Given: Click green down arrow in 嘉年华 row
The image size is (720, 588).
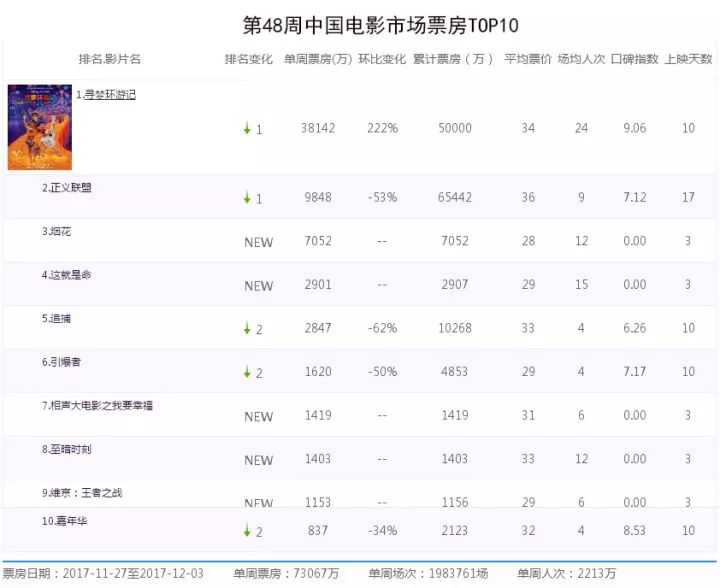Looking at the screenshot, I should pos(247,531).
